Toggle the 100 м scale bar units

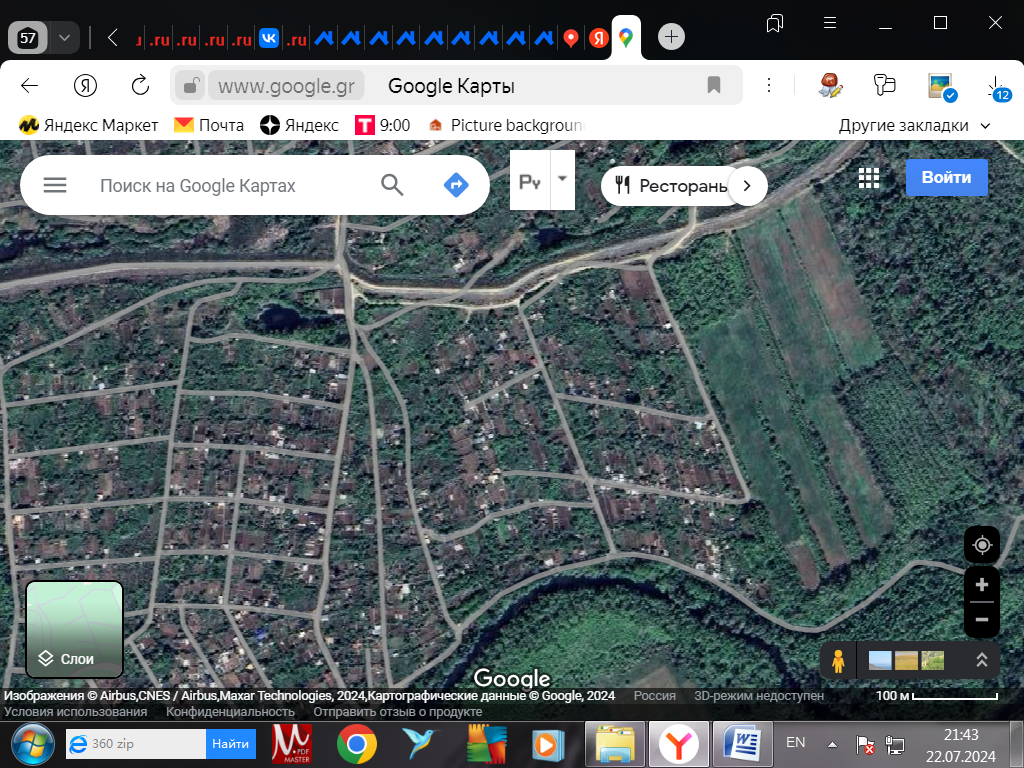point(936,696)
